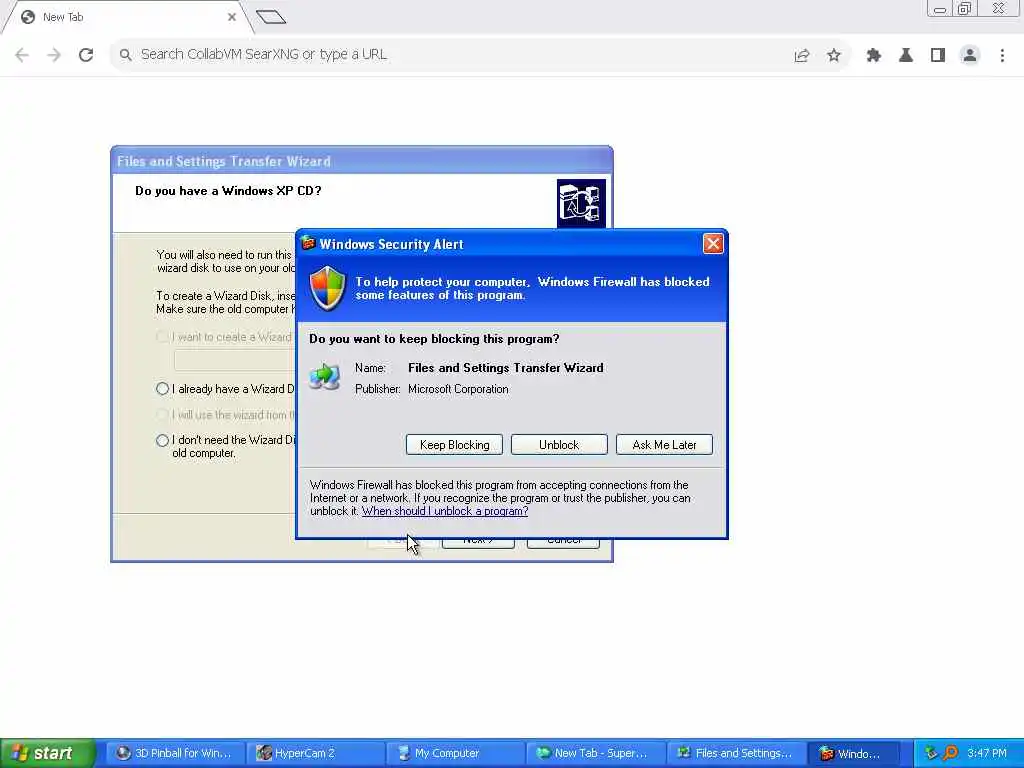The height and width of the screenshot is (768, 1024).
Task: Click the Unblock button
Action: [x=559, y=445]
